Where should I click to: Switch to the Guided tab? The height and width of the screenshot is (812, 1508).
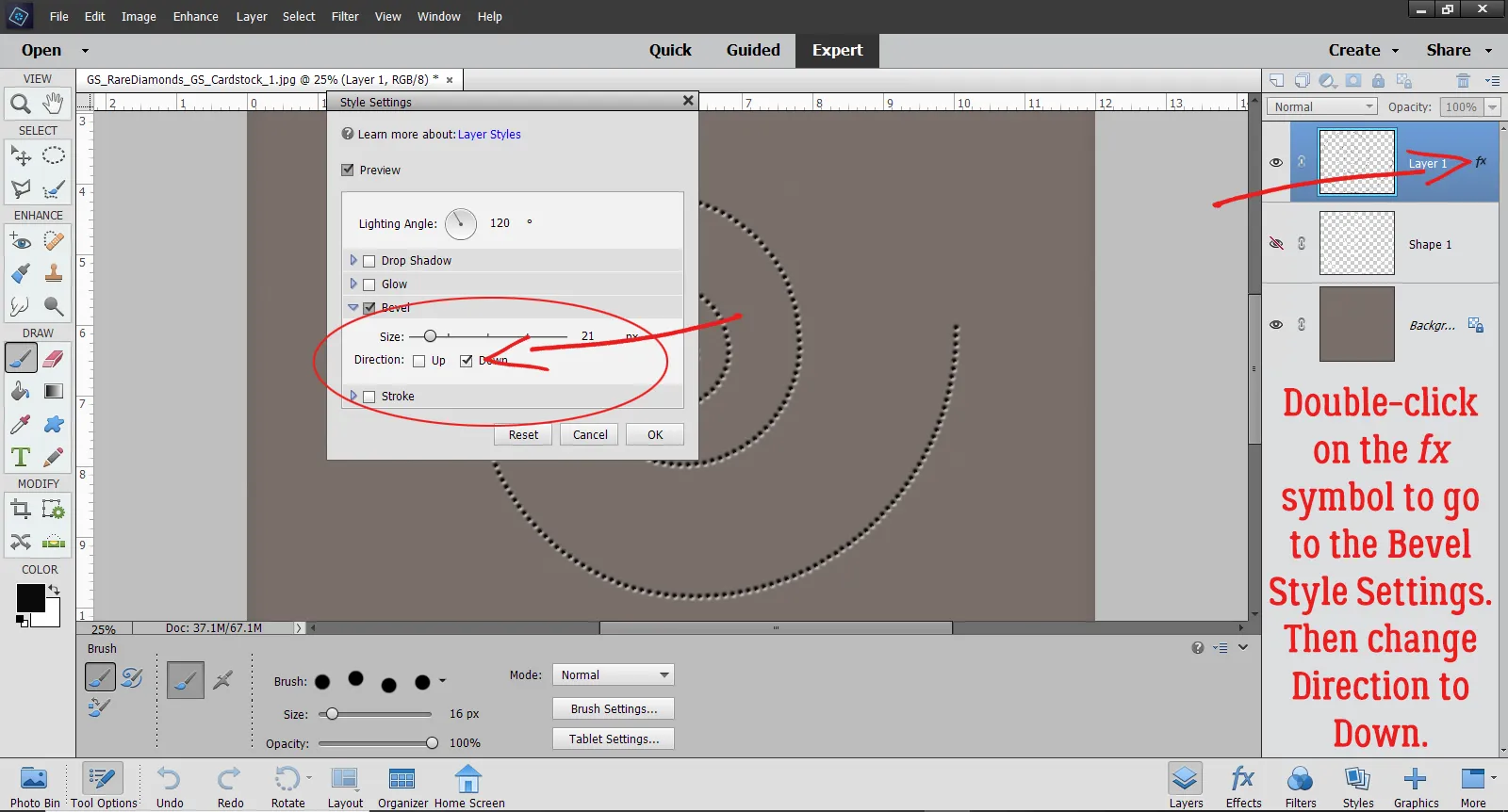[x=752, y=50]
